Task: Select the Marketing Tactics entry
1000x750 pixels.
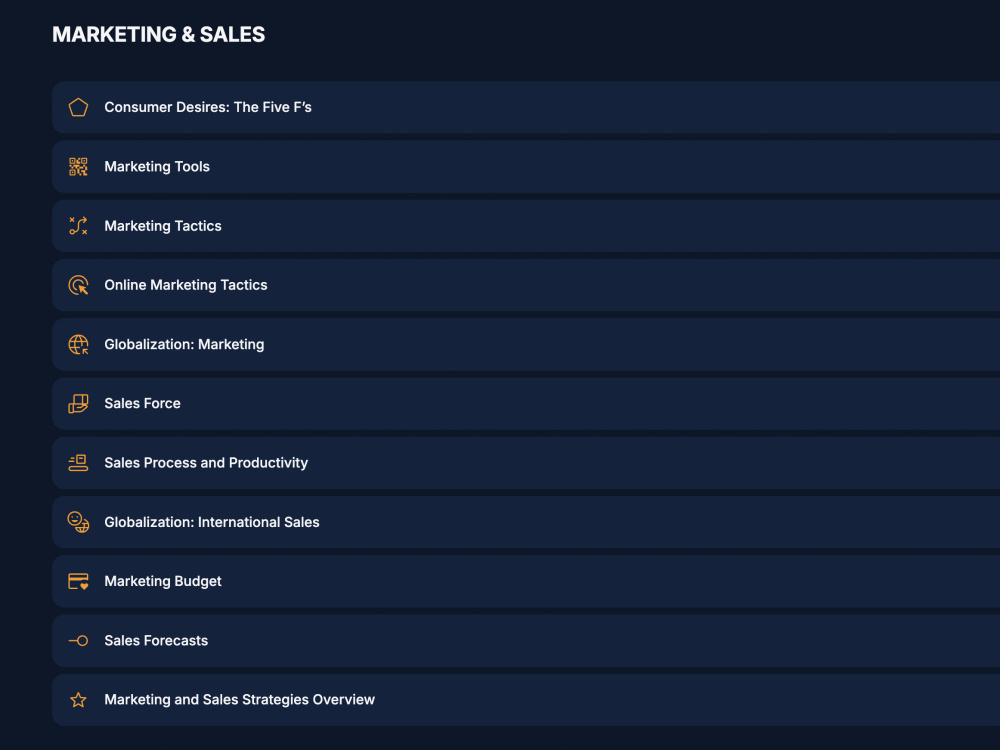Action: pyautogui.click(x=526, y=226)
